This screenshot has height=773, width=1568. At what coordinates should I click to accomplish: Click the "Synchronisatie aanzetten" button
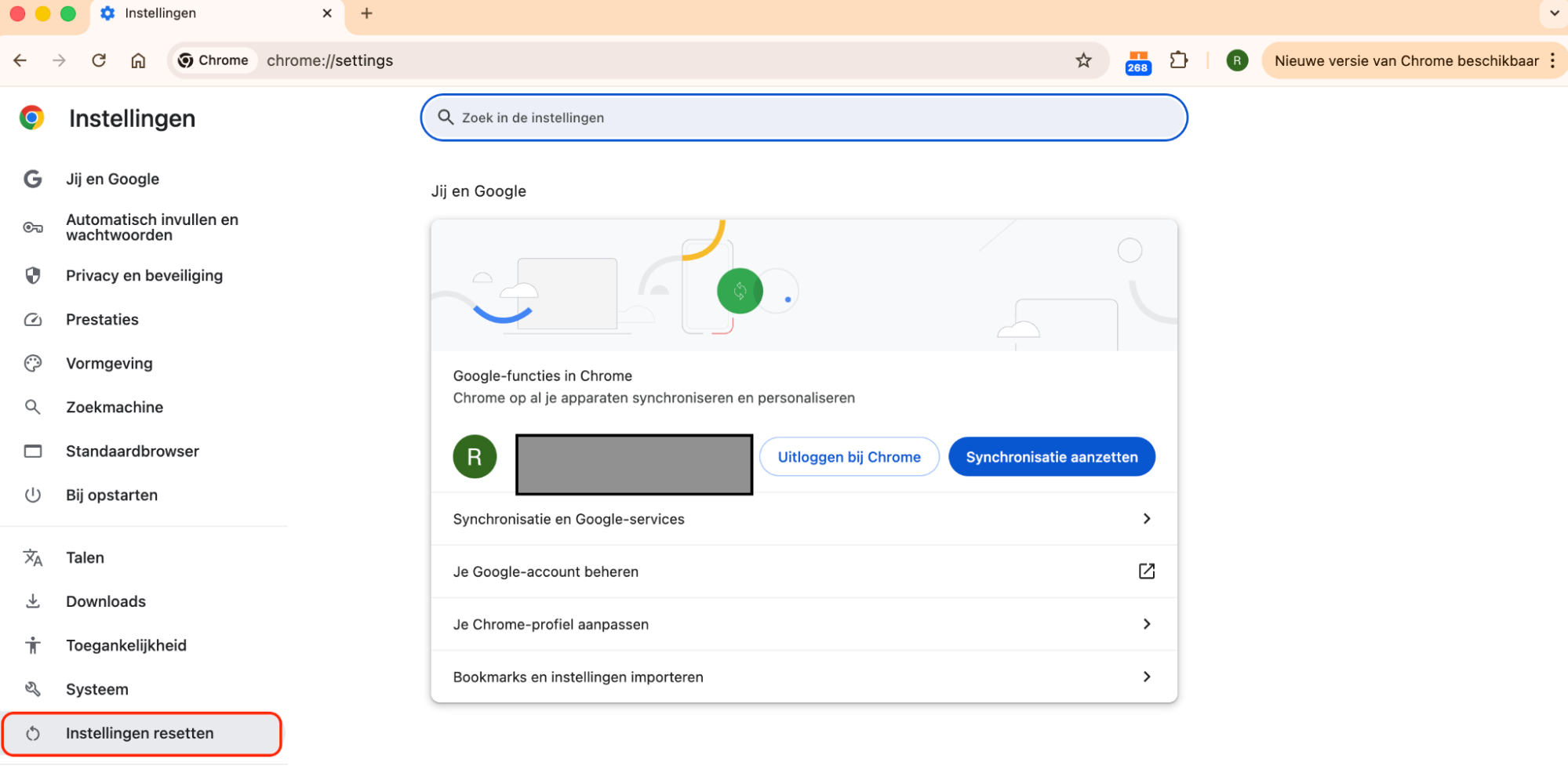tap(1051, 456)
